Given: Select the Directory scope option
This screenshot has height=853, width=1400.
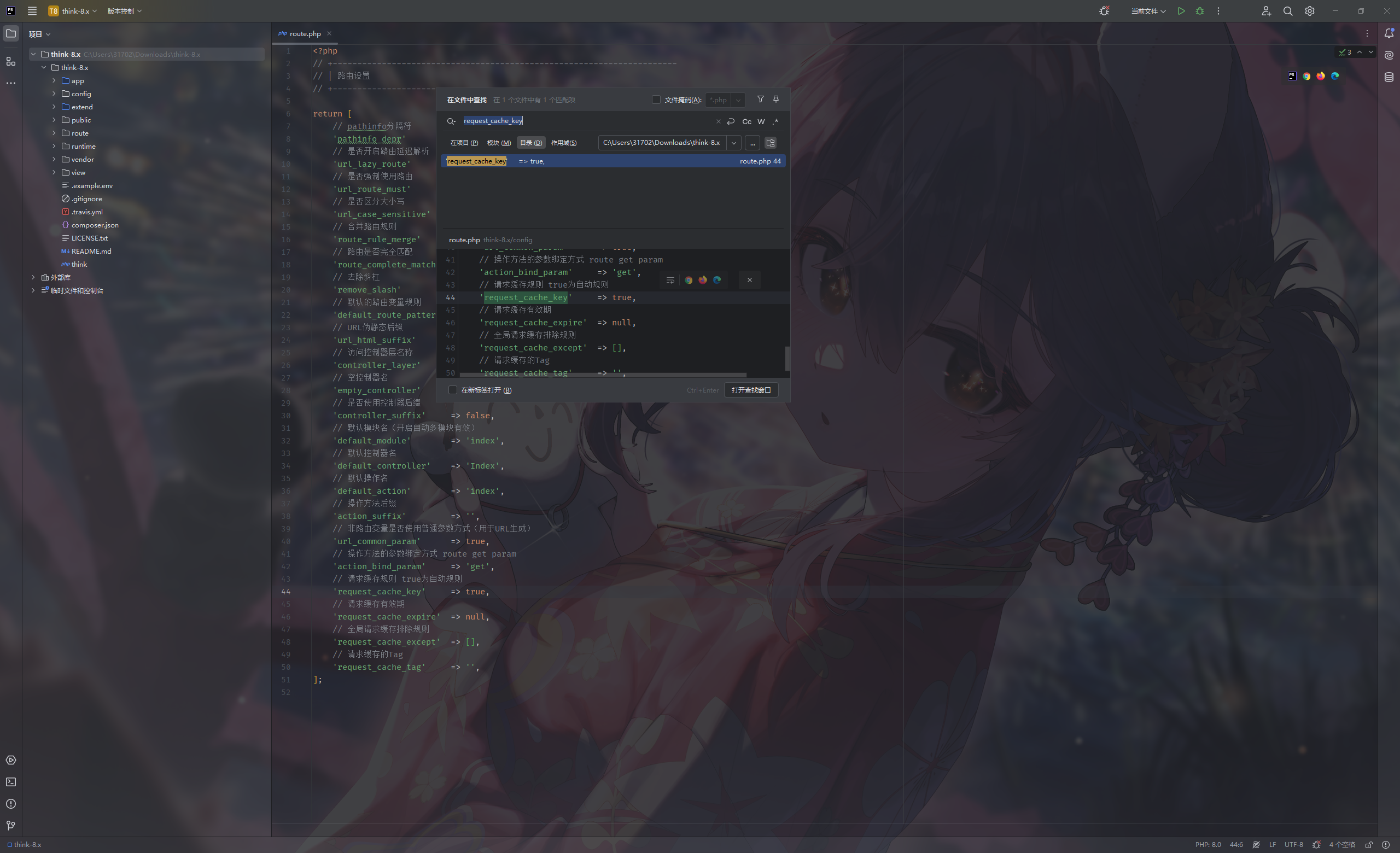Looking at the screenshot, I should (530, 143).
